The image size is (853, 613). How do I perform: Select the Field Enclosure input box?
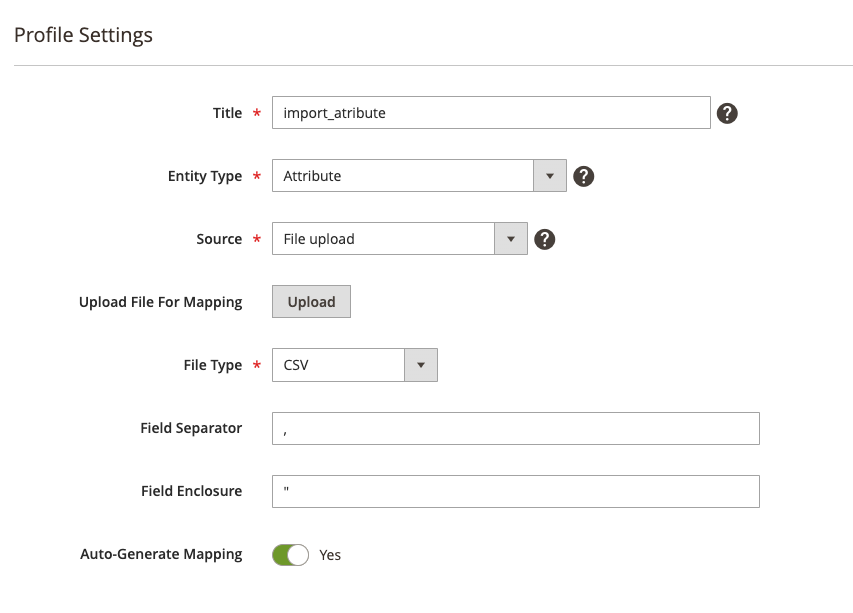click(x=516, y=492)
